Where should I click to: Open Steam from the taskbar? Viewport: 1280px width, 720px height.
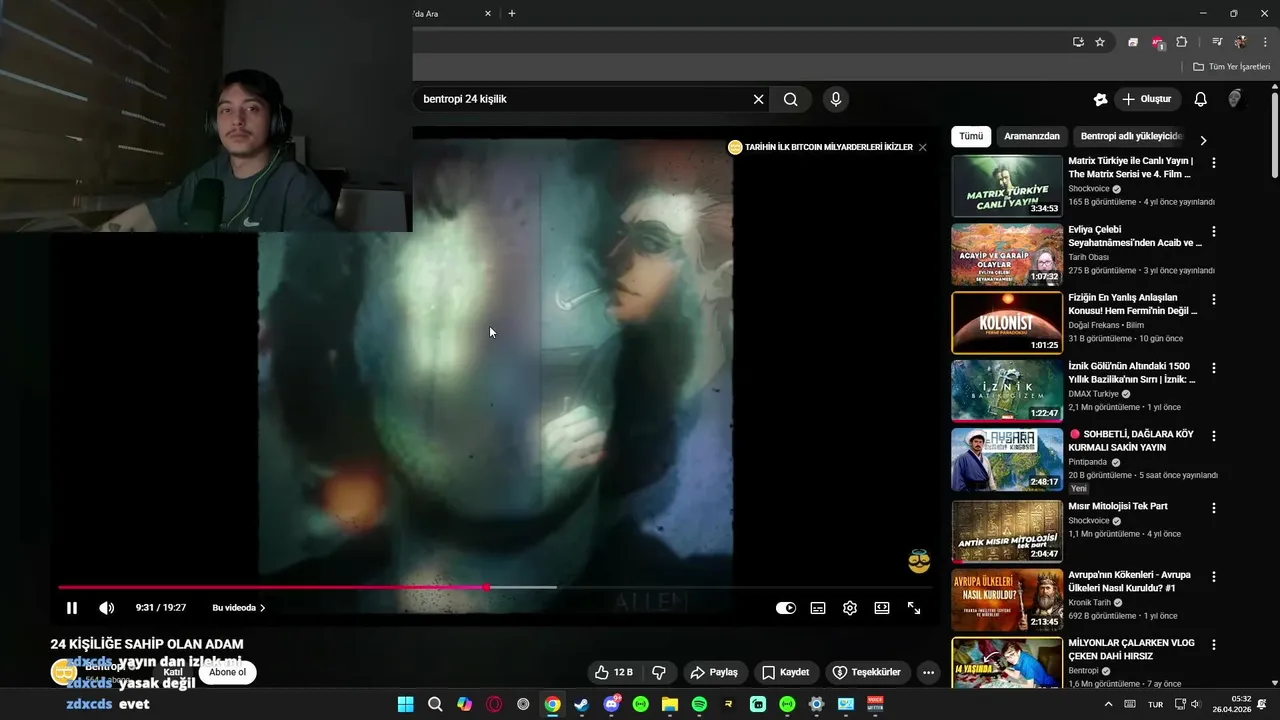[x=581, y=704]
